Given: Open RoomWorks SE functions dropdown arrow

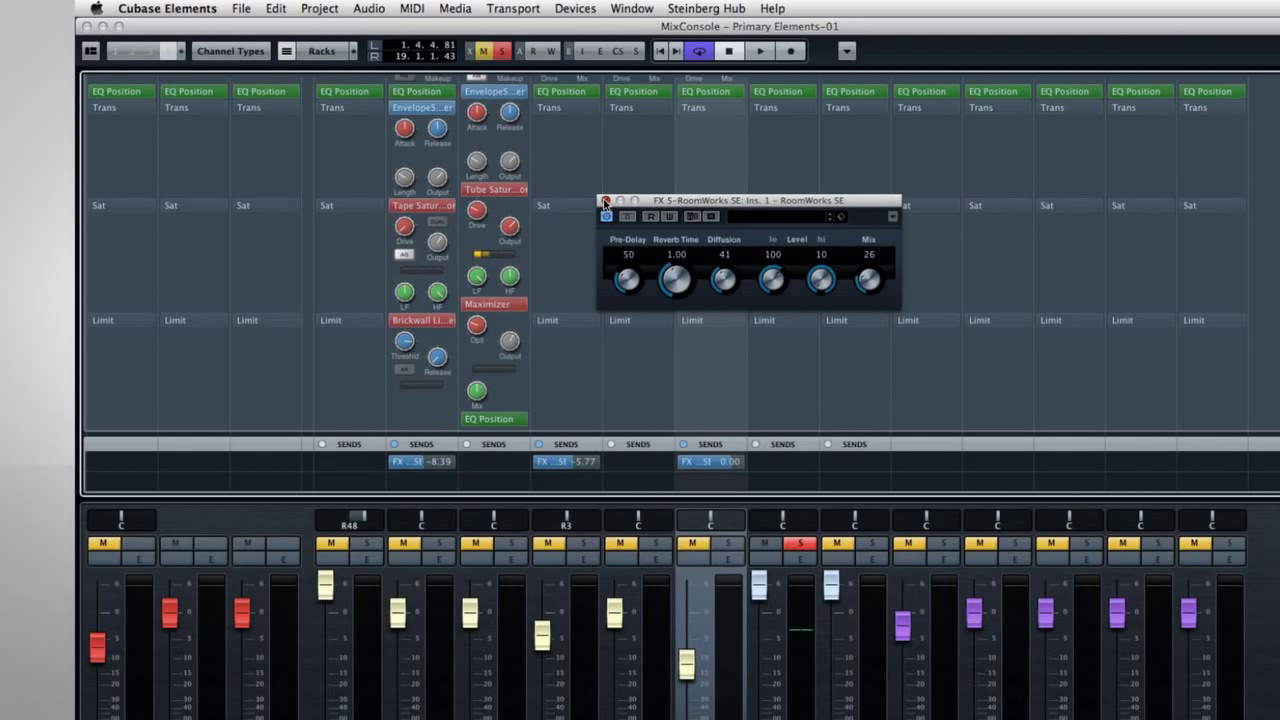Looking at the screenshot, I should click(892, 216).
